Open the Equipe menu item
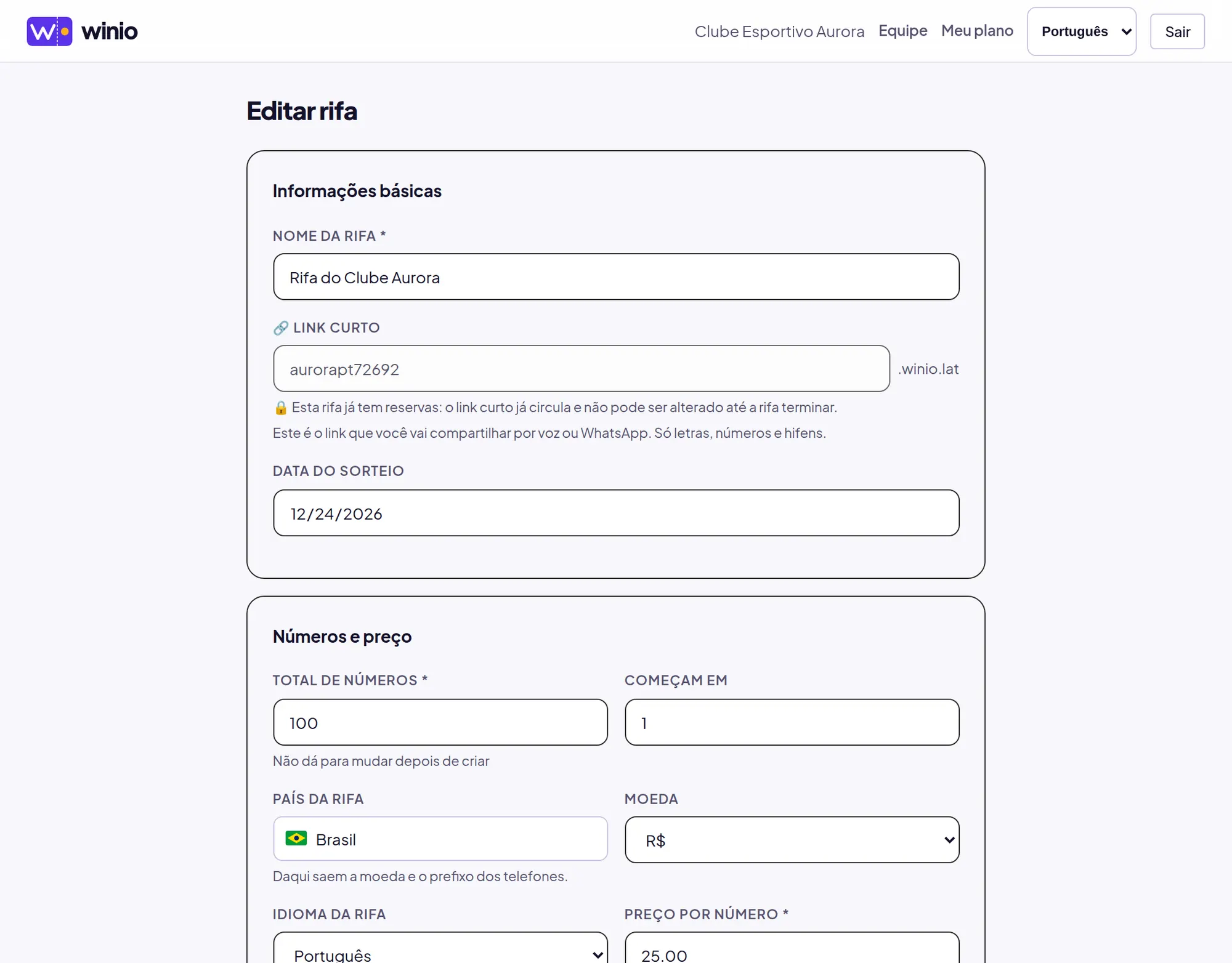Image resolution: width=1232 pixels, height=963 pixels. click(x=903, y=31)
